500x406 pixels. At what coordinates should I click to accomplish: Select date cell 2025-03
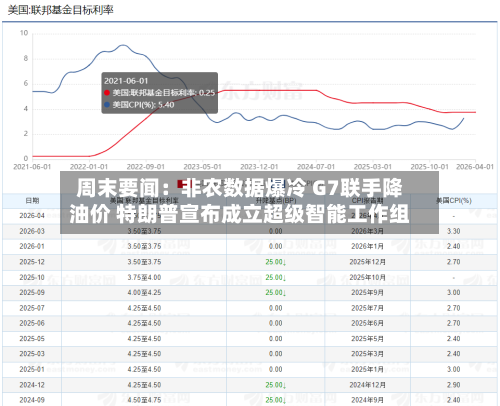[32, 354]
